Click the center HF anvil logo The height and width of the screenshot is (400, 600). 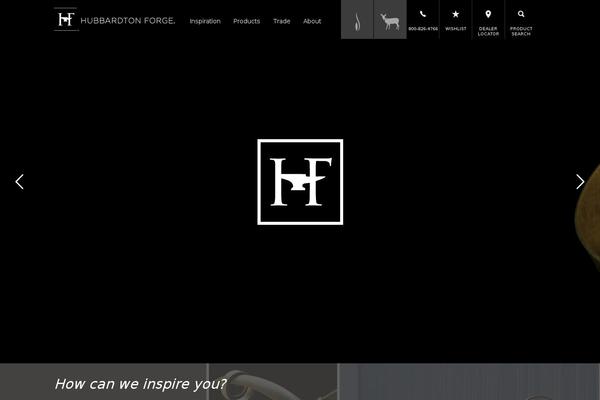coord(300,182)
